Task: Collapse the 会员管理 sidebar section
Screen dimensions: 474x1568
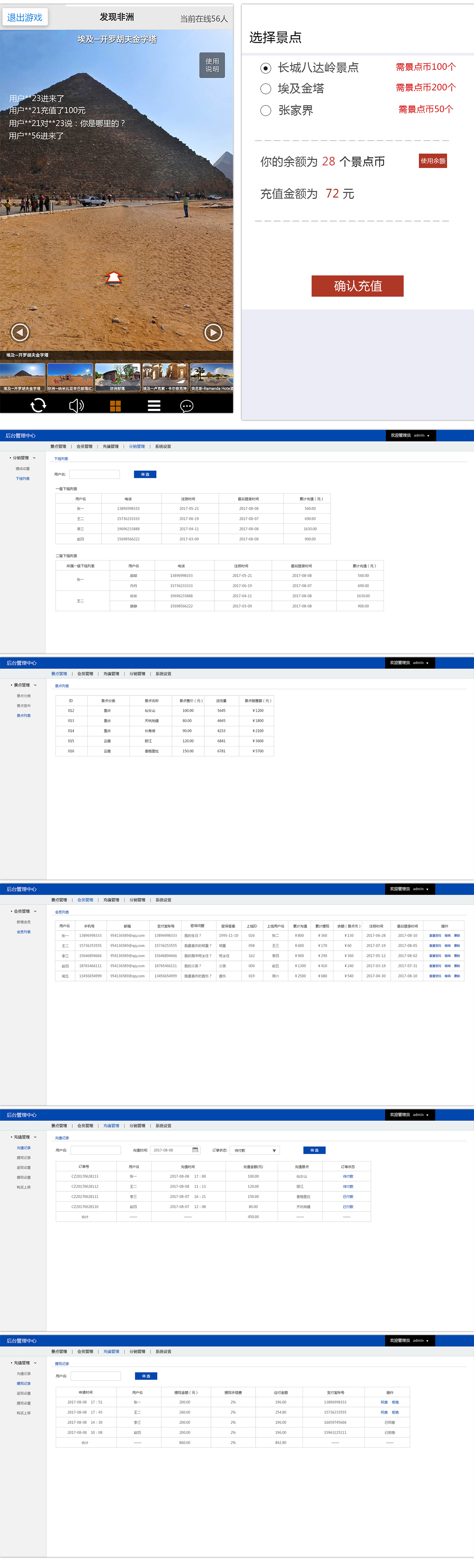Action: coord(35,911)
